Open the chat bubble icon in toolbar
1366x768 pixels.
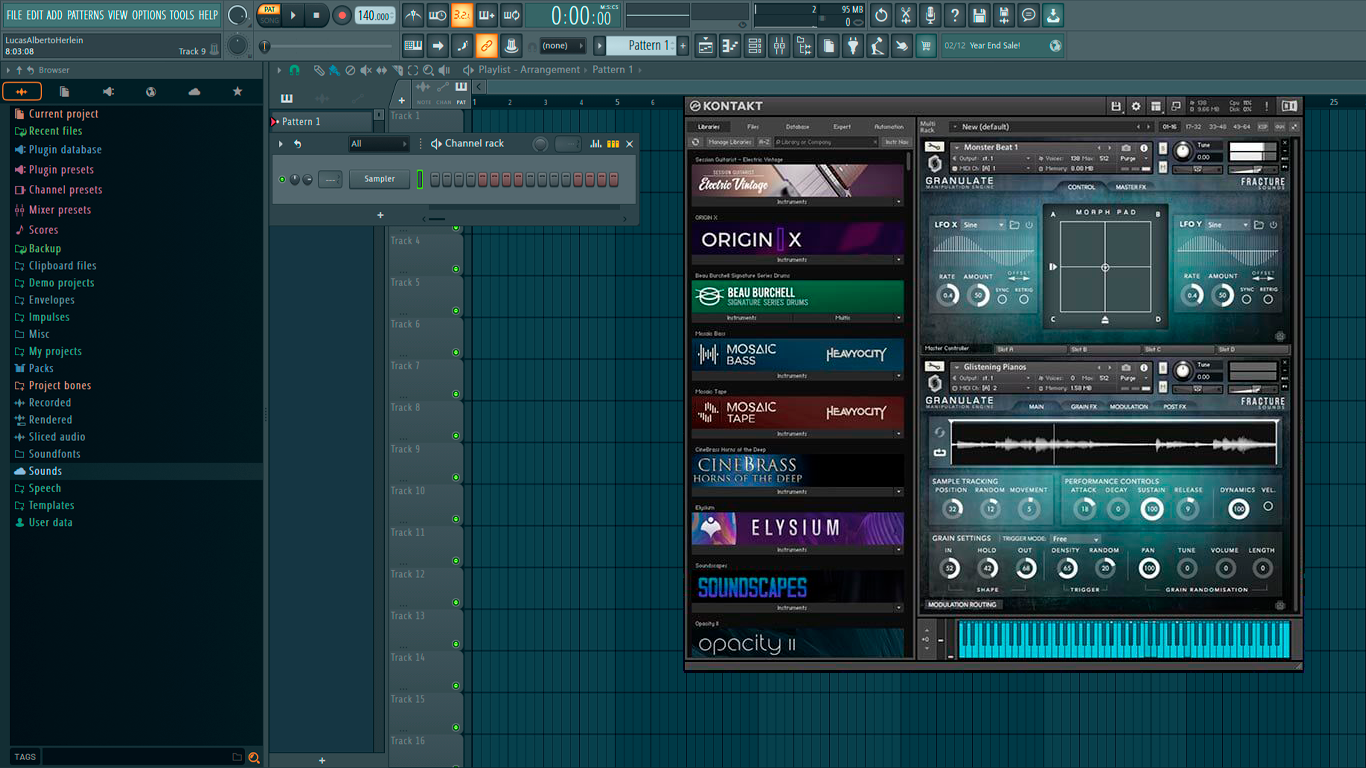(1028, 15)
